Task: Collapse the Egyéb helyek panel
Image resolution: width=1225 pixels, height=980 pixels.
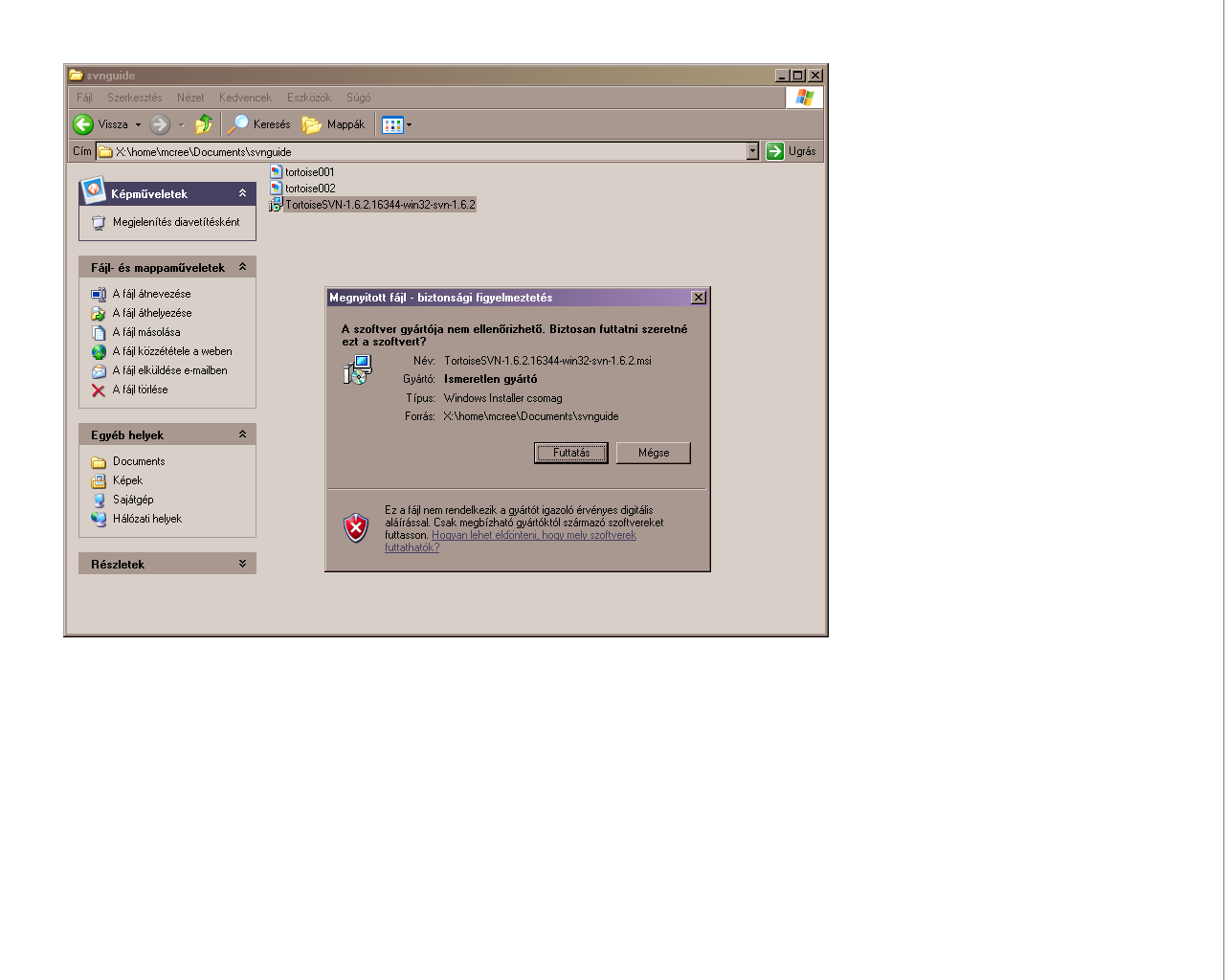Action: 242,434
